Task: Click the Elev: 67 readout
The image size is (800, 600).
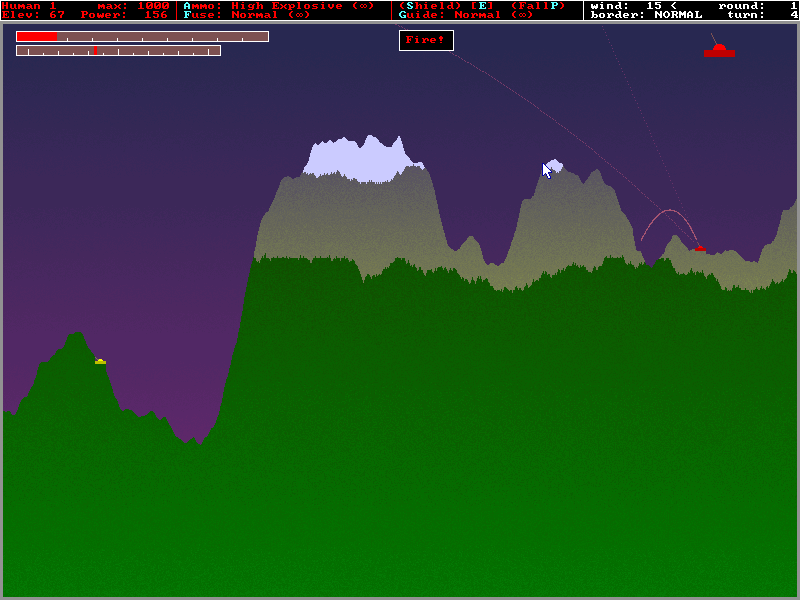Action: coord(33,15)
